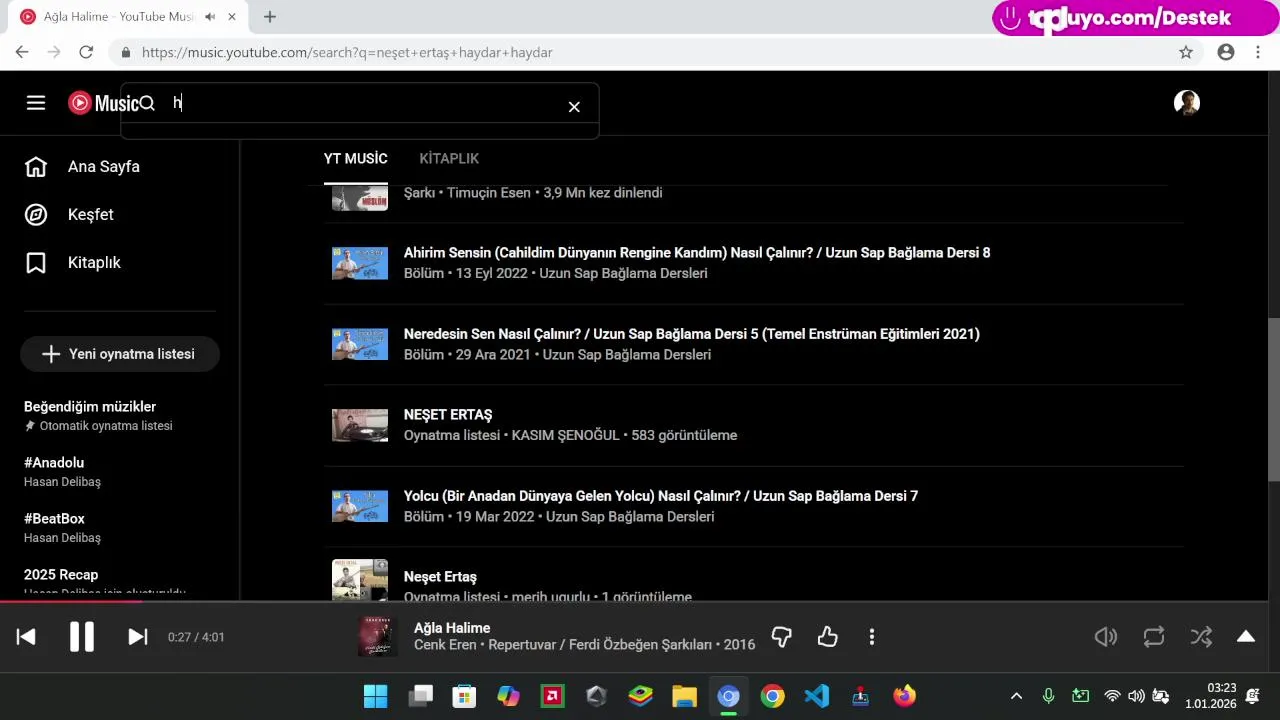Open the taskbar clock and date
The height and width of the screenshot is (720, 1280).
[x=1210, y=696]
